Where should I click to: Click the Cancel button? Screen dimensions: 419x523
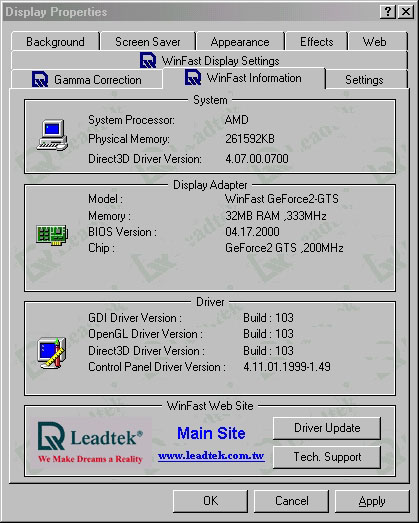pyautogui.click(x=292, y=501)
